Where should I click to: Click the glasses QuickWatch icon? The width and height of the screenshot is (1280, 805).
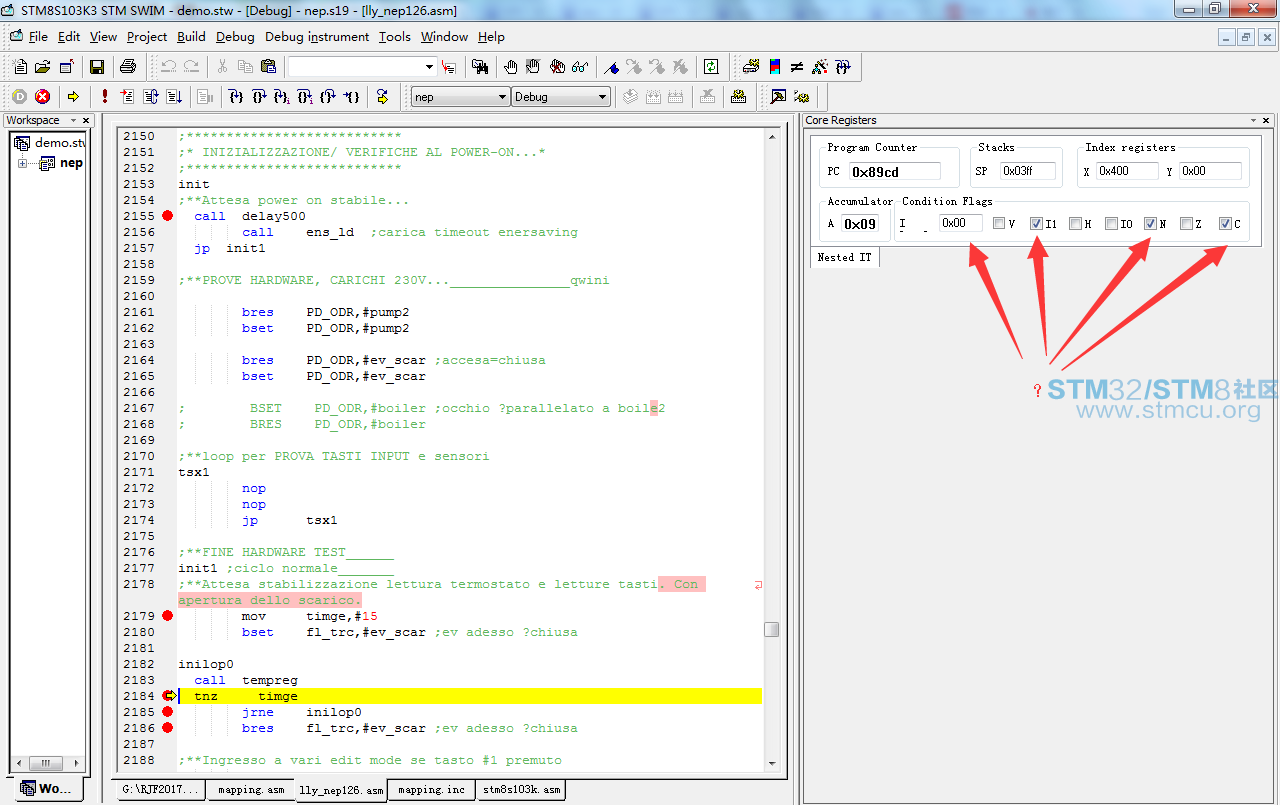580,67
